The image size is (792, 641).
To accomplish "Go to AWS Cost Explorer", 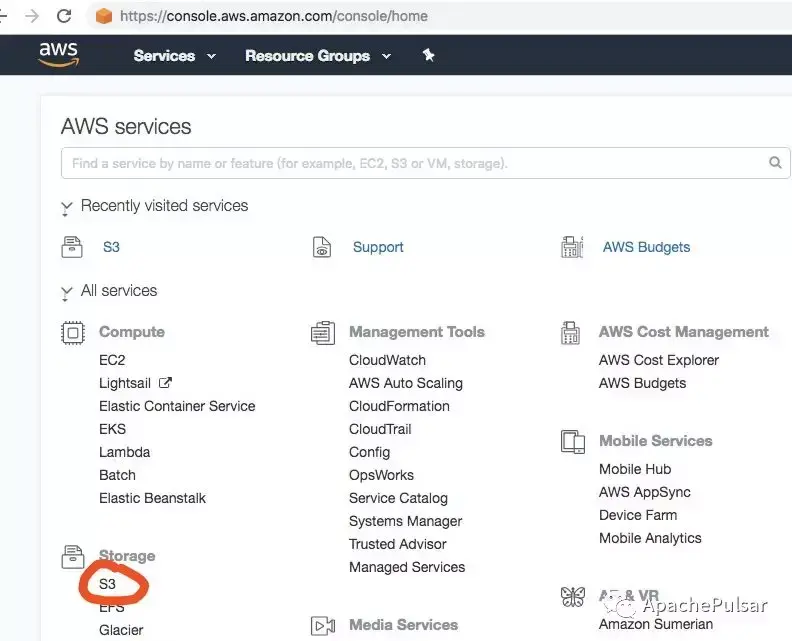I will (658, 360).
